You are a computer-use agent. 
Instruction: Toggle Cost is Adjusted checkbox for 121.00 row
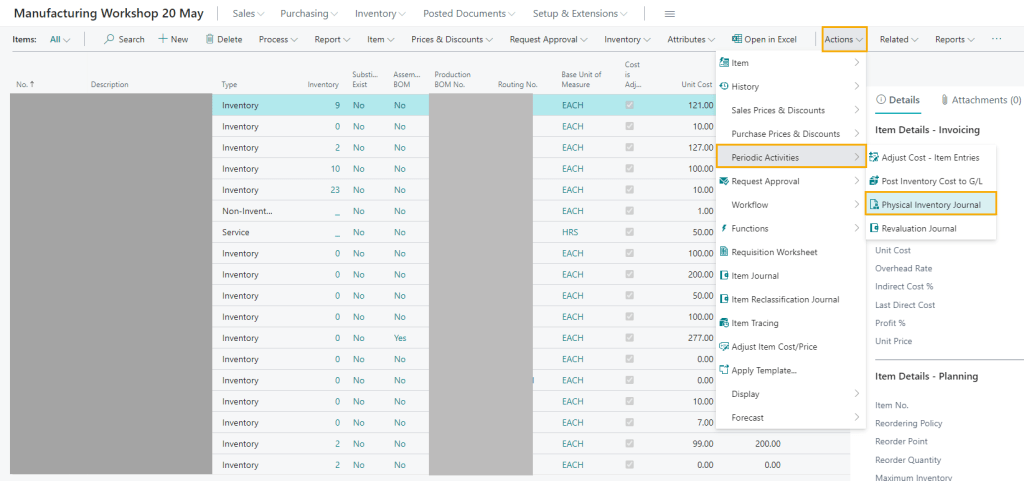coord(630,104)
